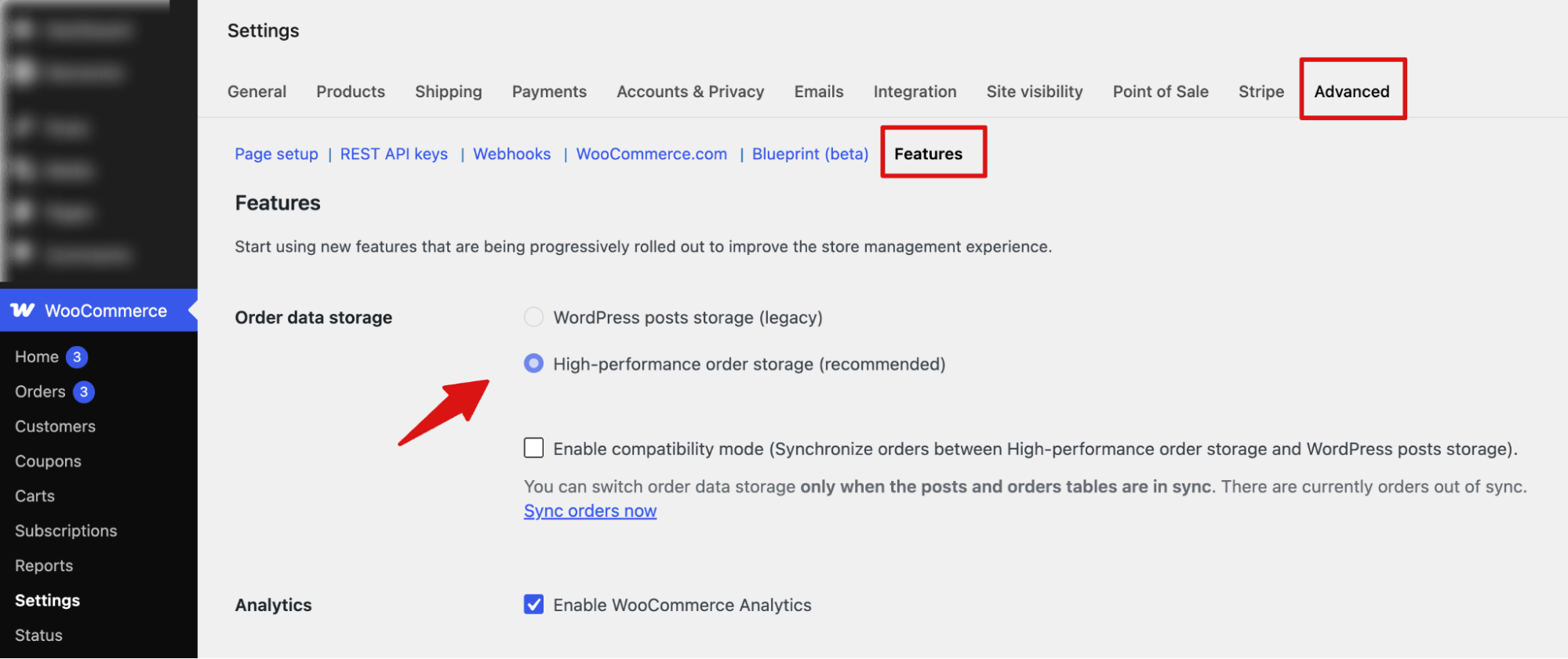The width and height of the screenshot is (1568, 659).
Task: Select WordPress posts storage (legacy) radio button
Action: (533, 317)
